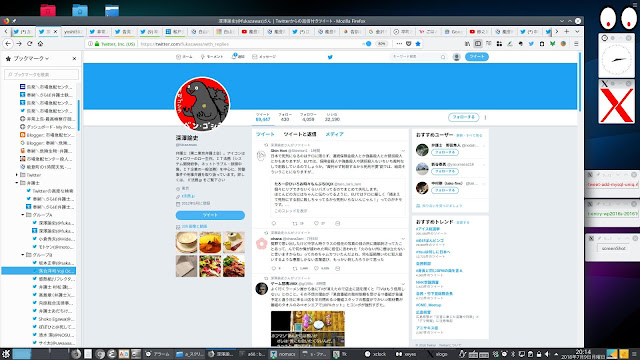Collapse the グループB bookmark folder
The width and height of the screenshot is (640, 360).
click(x=23, y=255)
